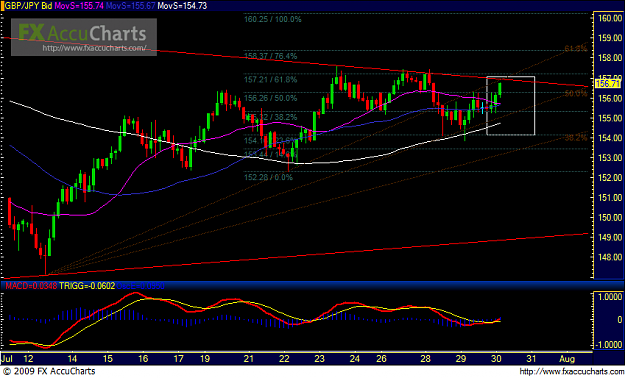Click the 156.26 / 50.0% Fibonacci label
Viewport: 625px width, 378px height.
point(271,98)
